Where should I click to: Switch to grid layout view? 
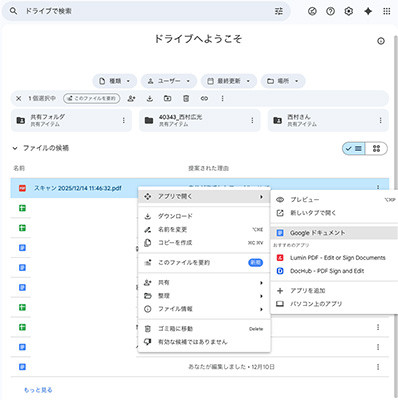[376, 148]
